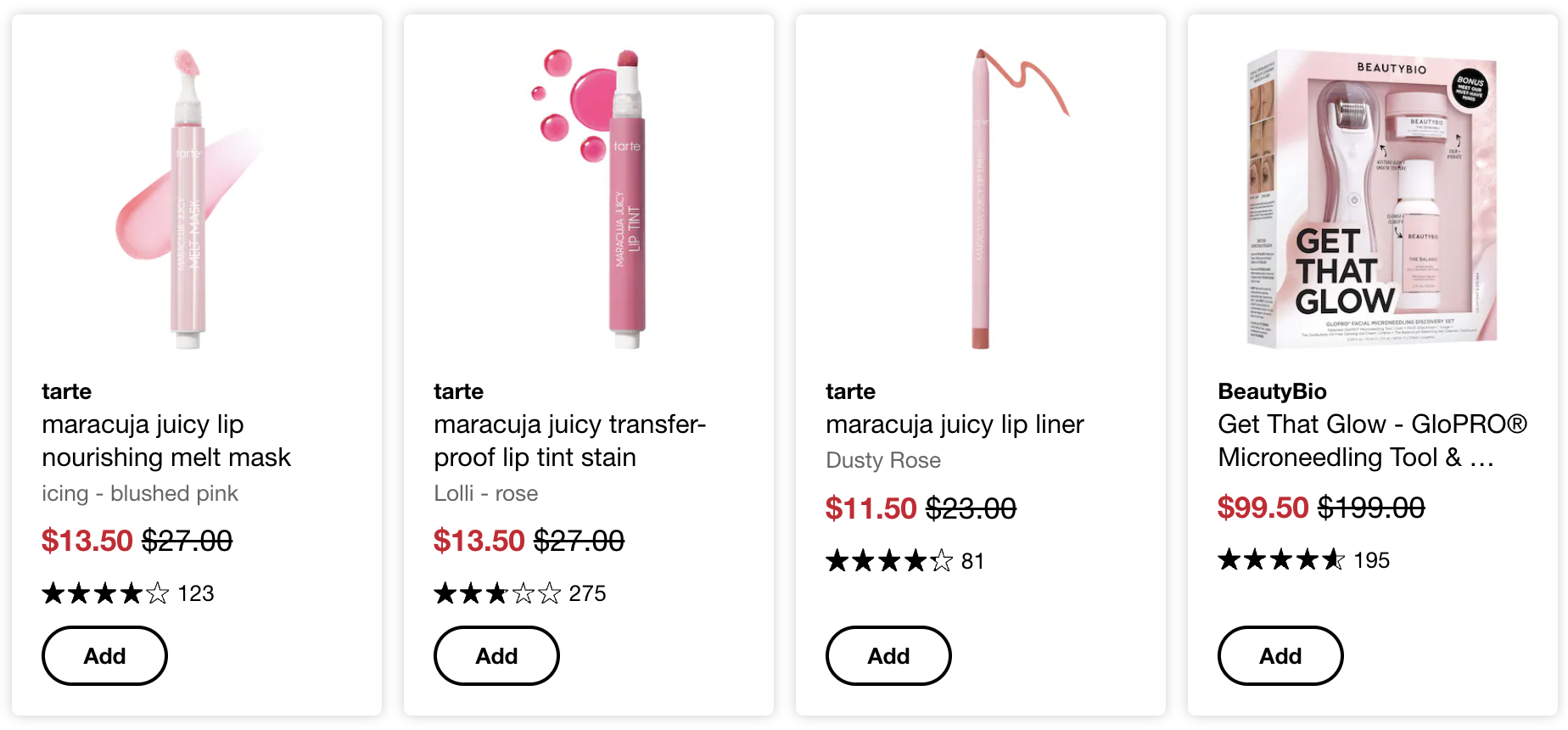The width and height of the screenshot is (1568, 730).
Task: Add the lip nourishing melt mask to bag
Action: [x=104, y=655]
